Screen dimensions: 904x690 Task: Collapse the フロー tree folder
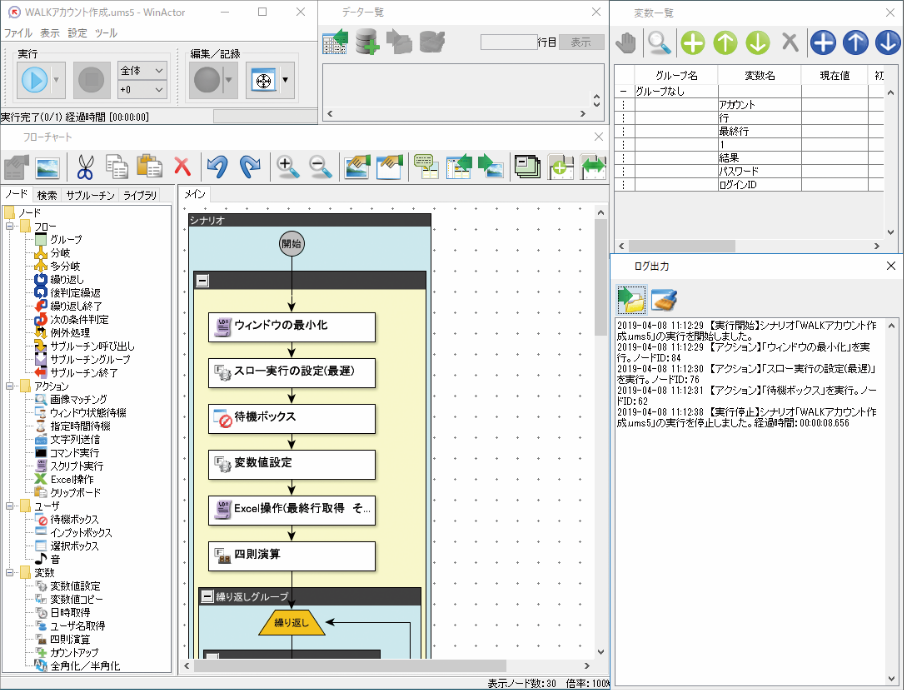[10, 227]
